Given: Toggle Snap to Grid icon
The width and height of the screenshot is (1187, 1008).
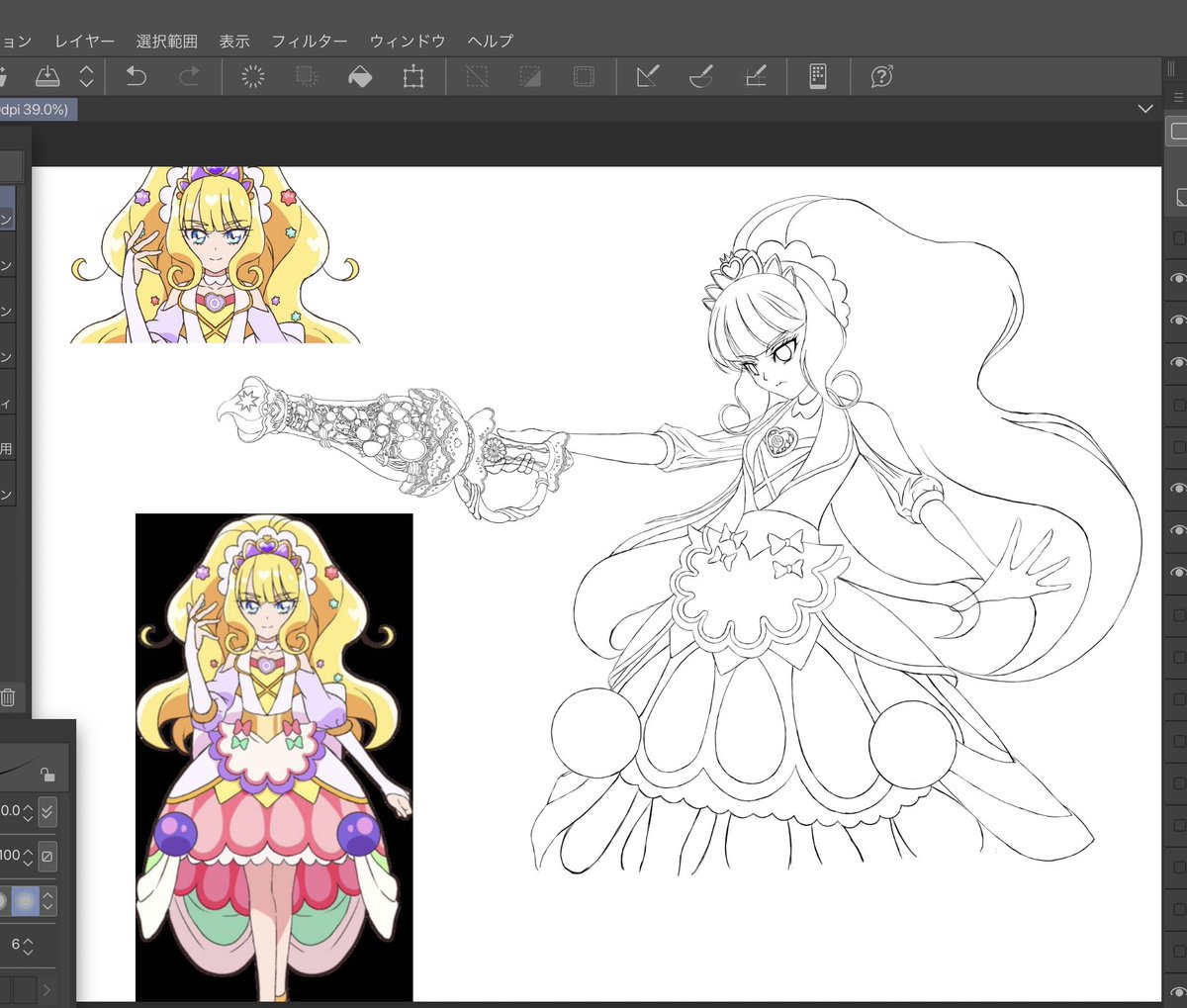Looking at the screenshot, I should (755, 76).
